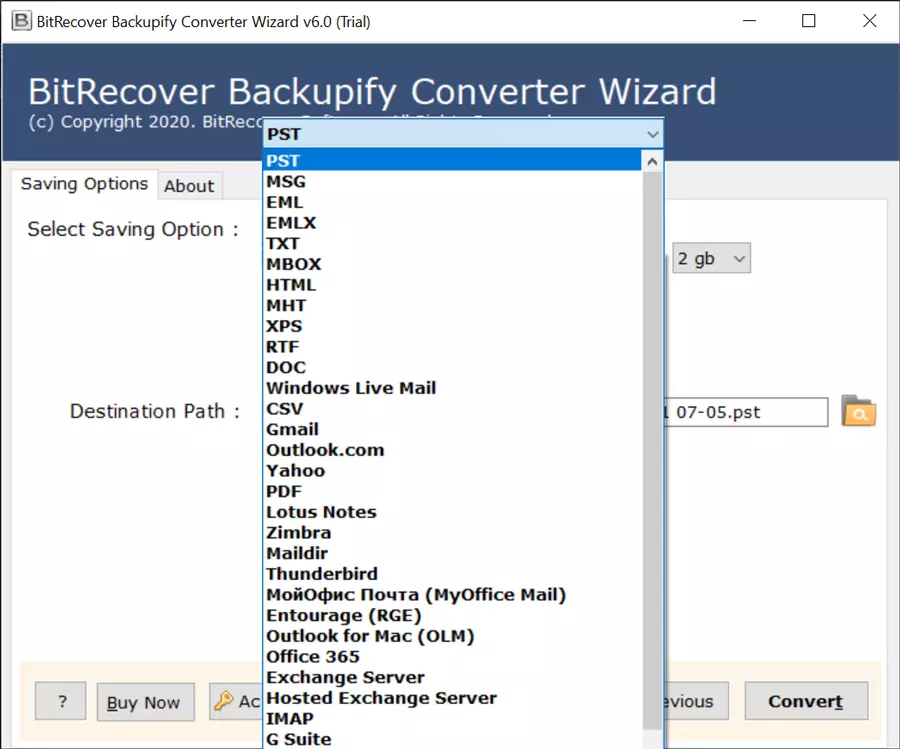900x749 pixels.
Task: Select MHT as saving option
Action: pyautogui.click(x=452, y=305)
